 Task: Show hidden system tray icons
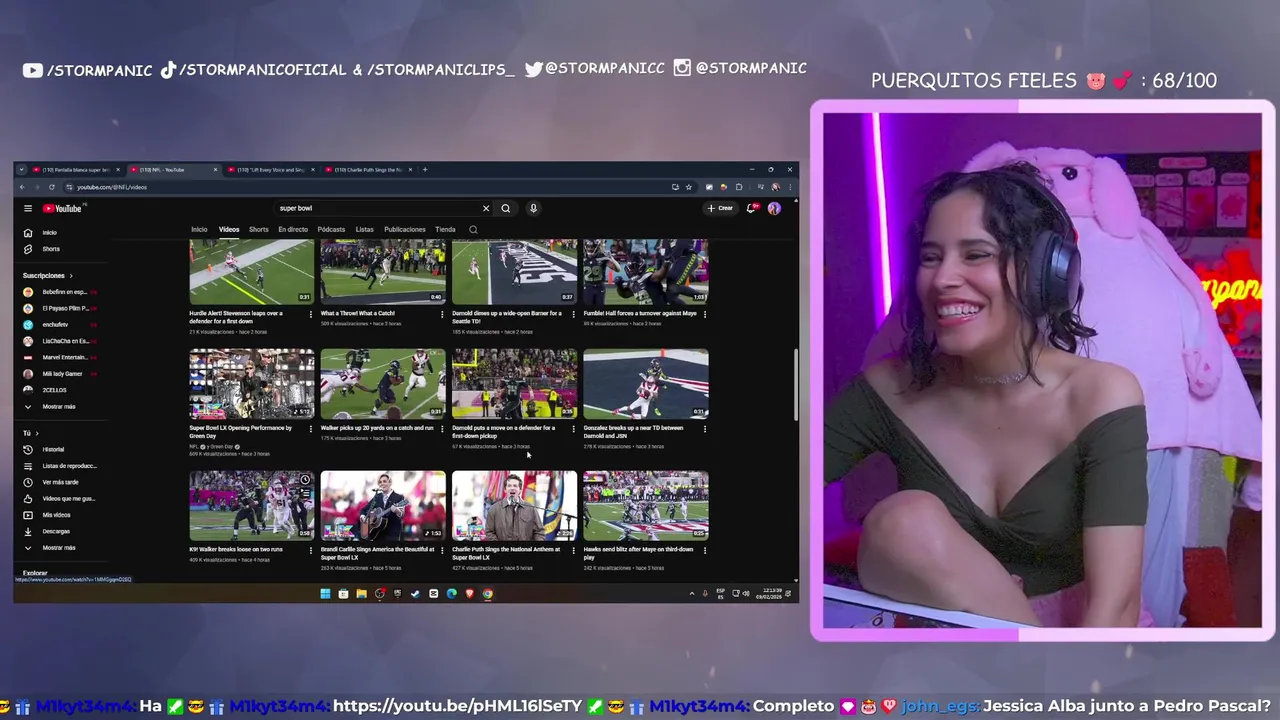tap(692, 593)
